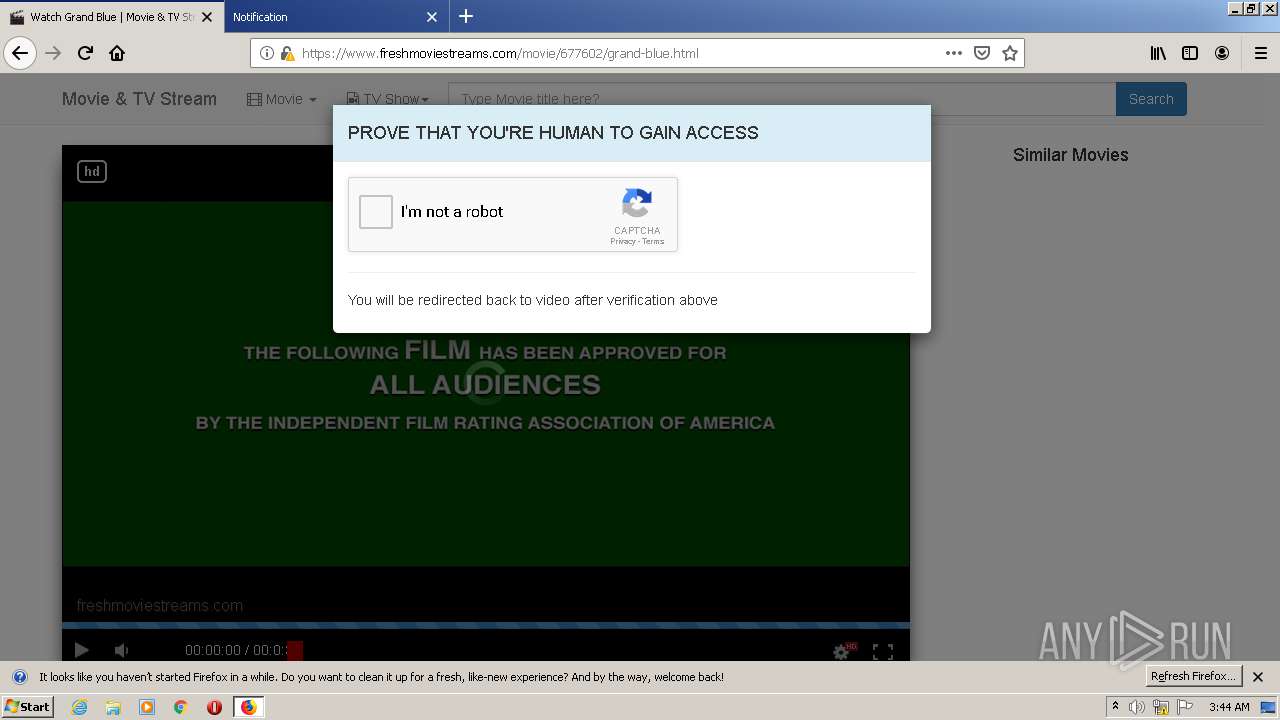Click the Refresh Firefox button
Image resolution: width=1280 pixels, height=720 pixels.
click(1194, 676)
